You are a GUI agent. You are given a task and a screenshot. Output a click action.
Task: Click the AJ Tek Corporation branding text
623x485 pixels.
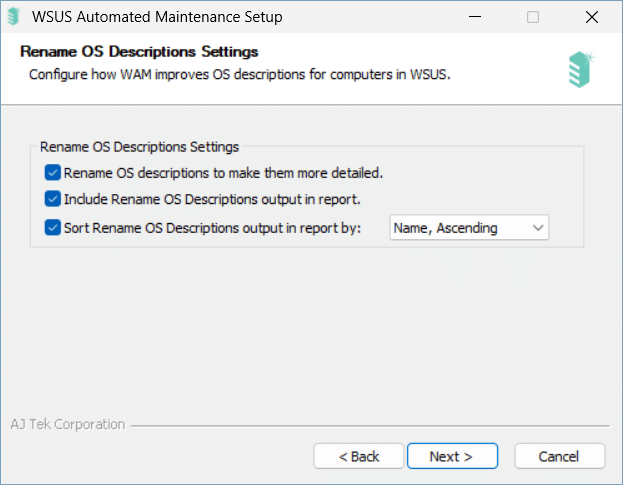point(68,424)
